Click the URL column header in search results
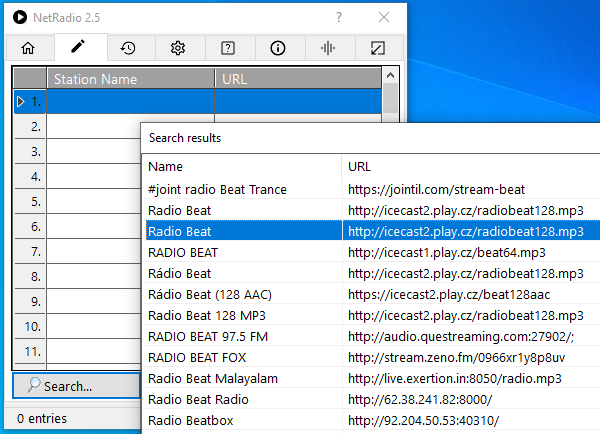Screen dimensions: 600x434 (471, 166)
